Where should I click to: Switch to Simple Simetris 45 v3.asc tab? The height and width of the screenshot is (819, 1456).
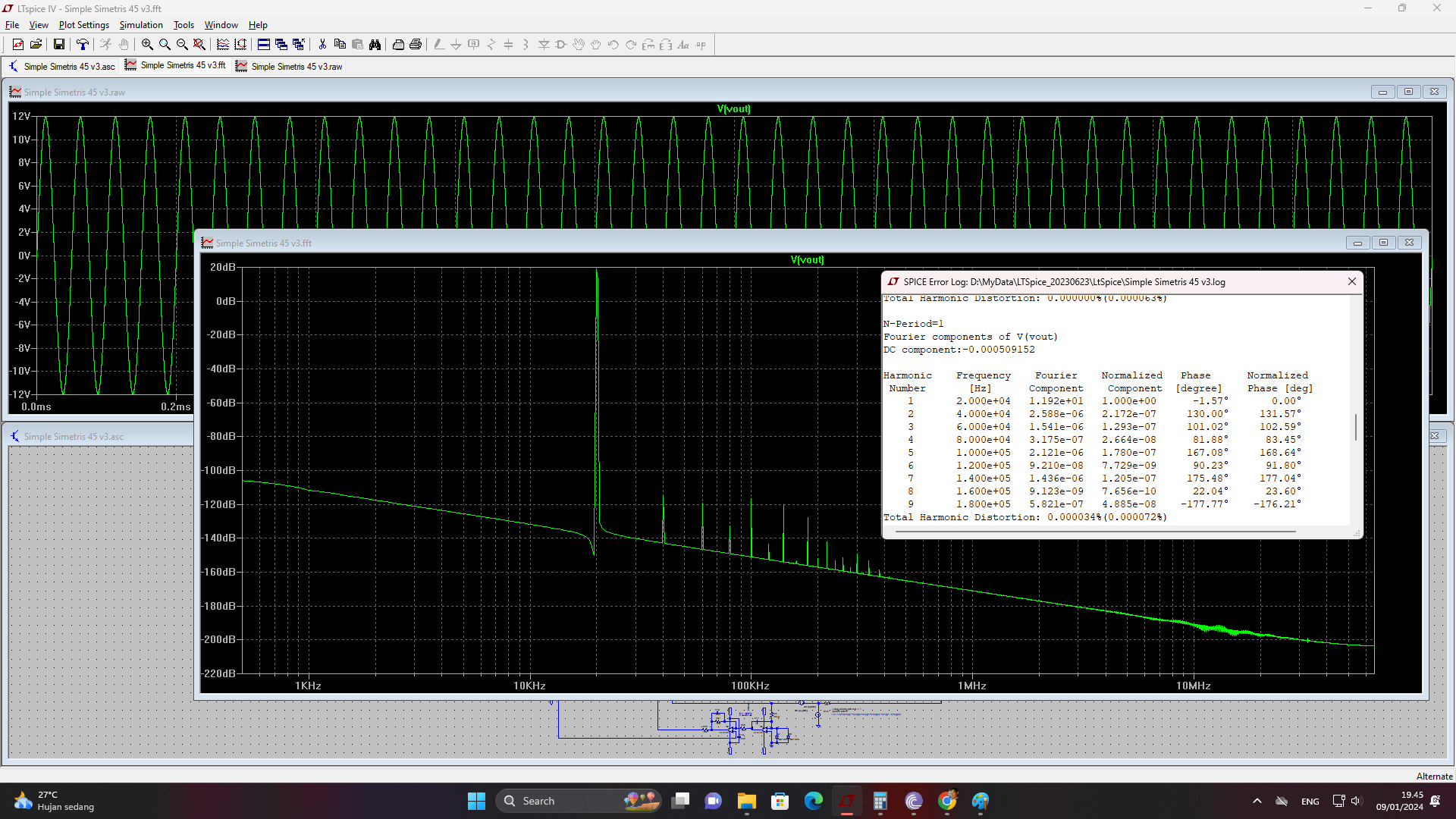[62, 67]
